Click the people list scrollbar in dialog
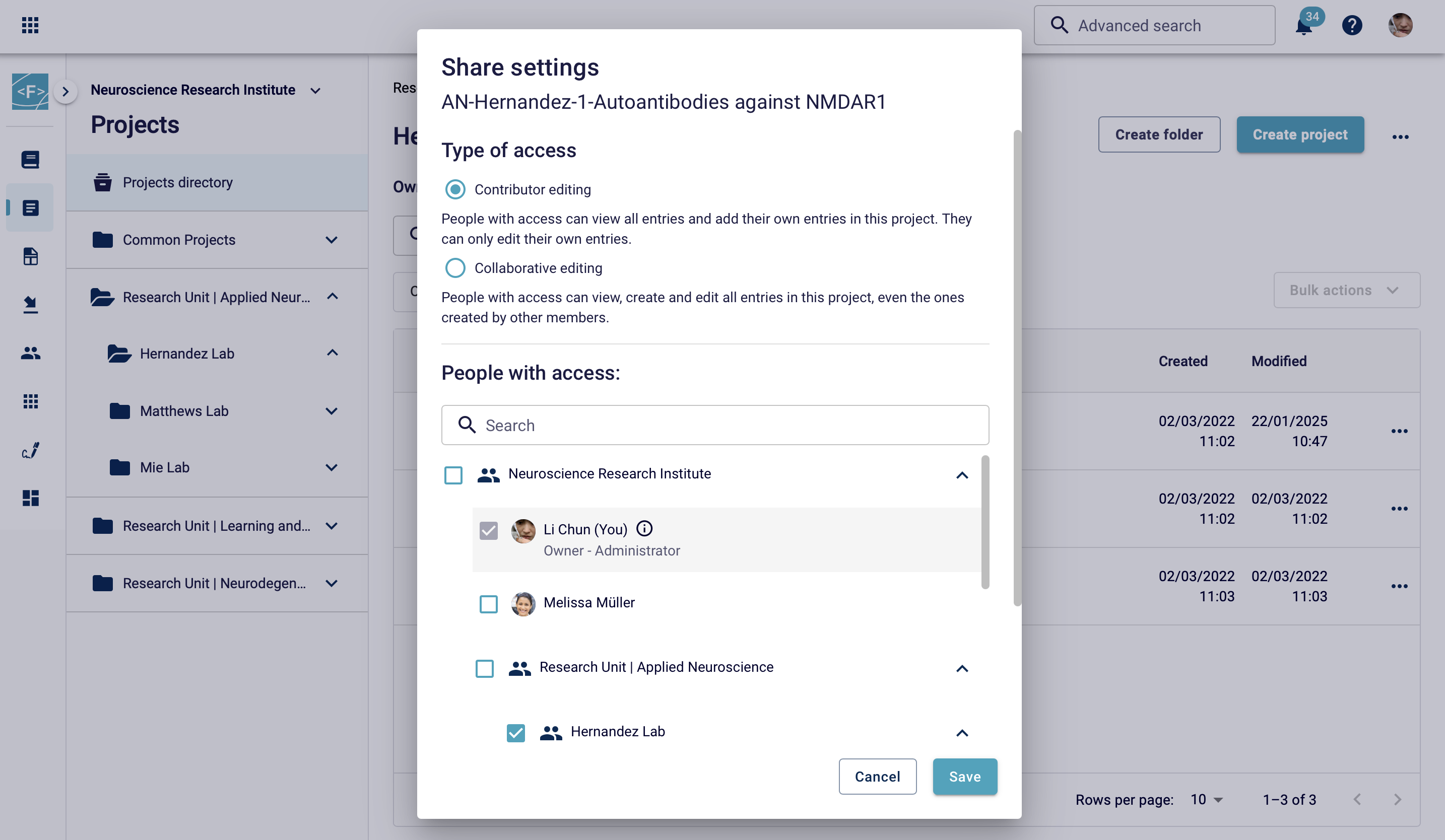 point(984,521)
